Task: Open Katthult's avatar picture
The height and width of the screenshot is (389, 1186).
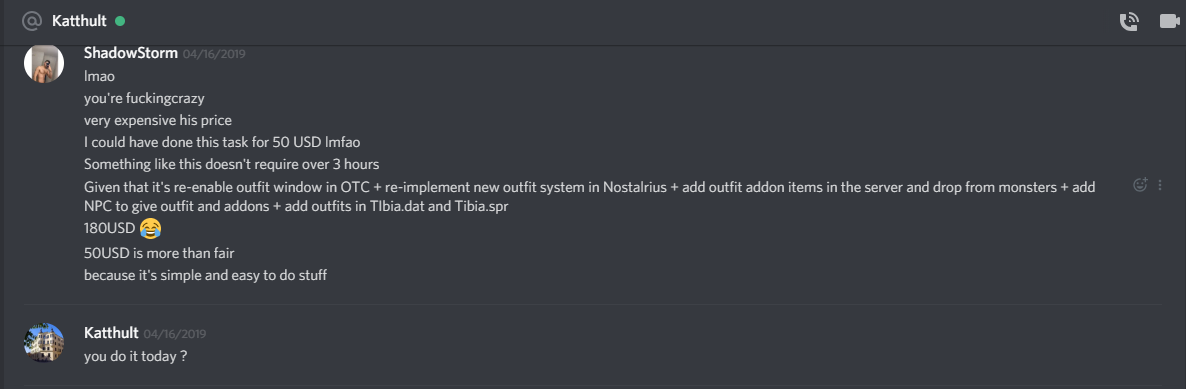Action: 44,343
